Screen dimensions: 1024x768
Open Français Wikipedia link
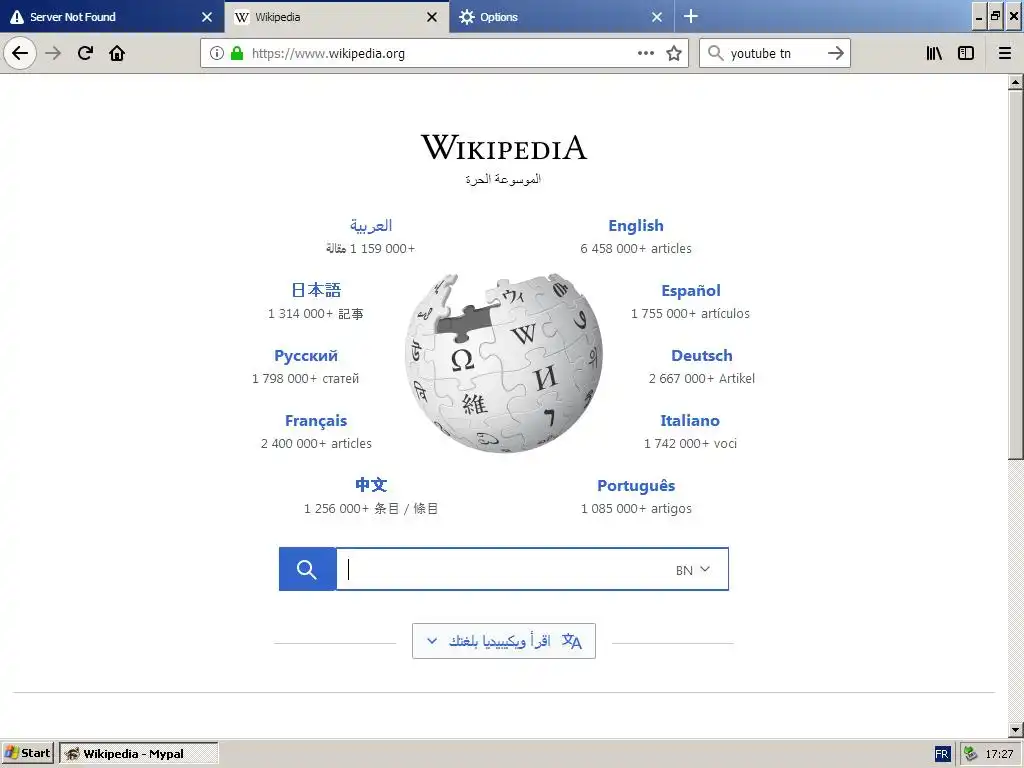(316, 421)
